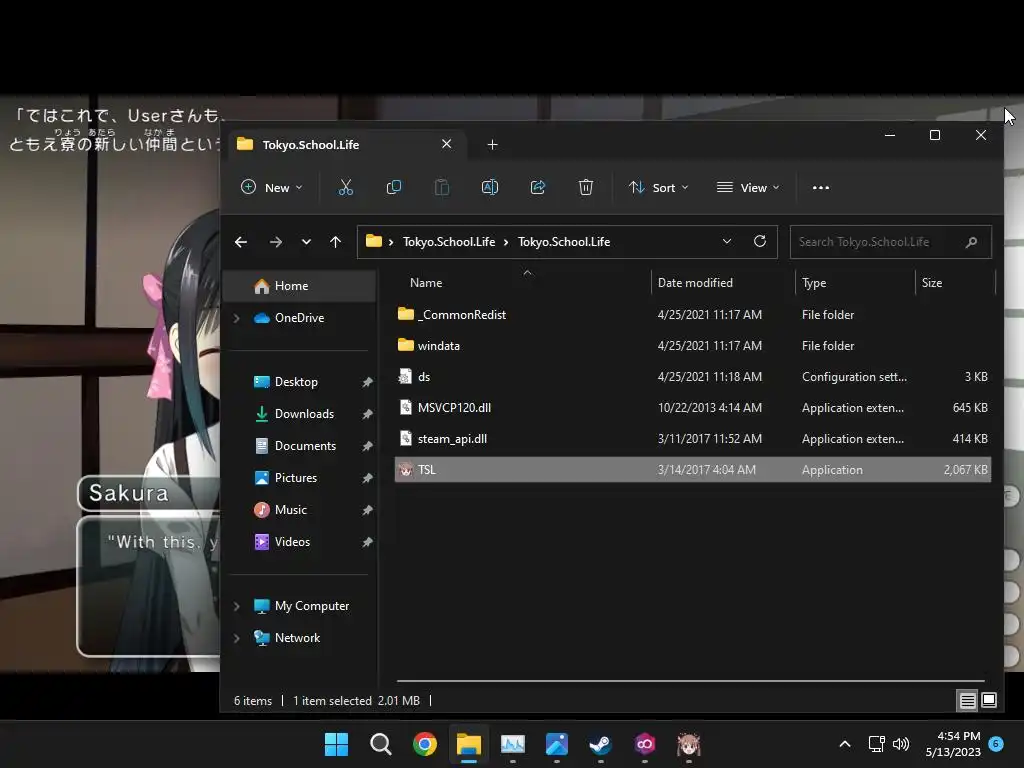The width and height of the screenshot is (1024, 768).
Task: Open Steam from the taskbar
Action: click(600, 744)
